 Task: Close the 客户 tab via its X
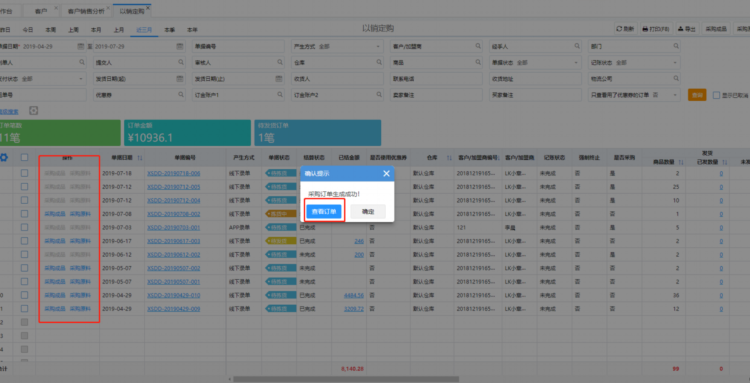pyautogui.click(x=56, y=8)
